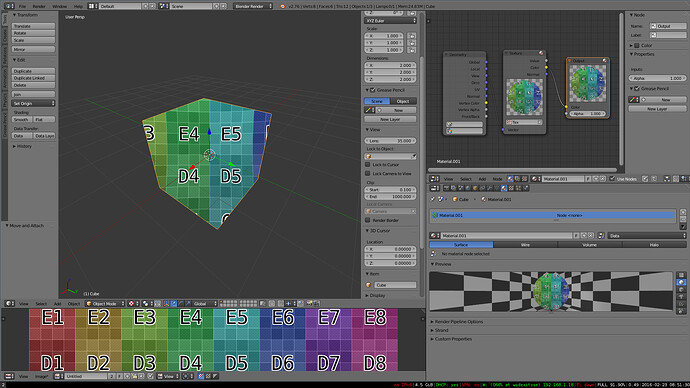
Task: Select material nodes tree type icon
Action: tap(510, 179)
